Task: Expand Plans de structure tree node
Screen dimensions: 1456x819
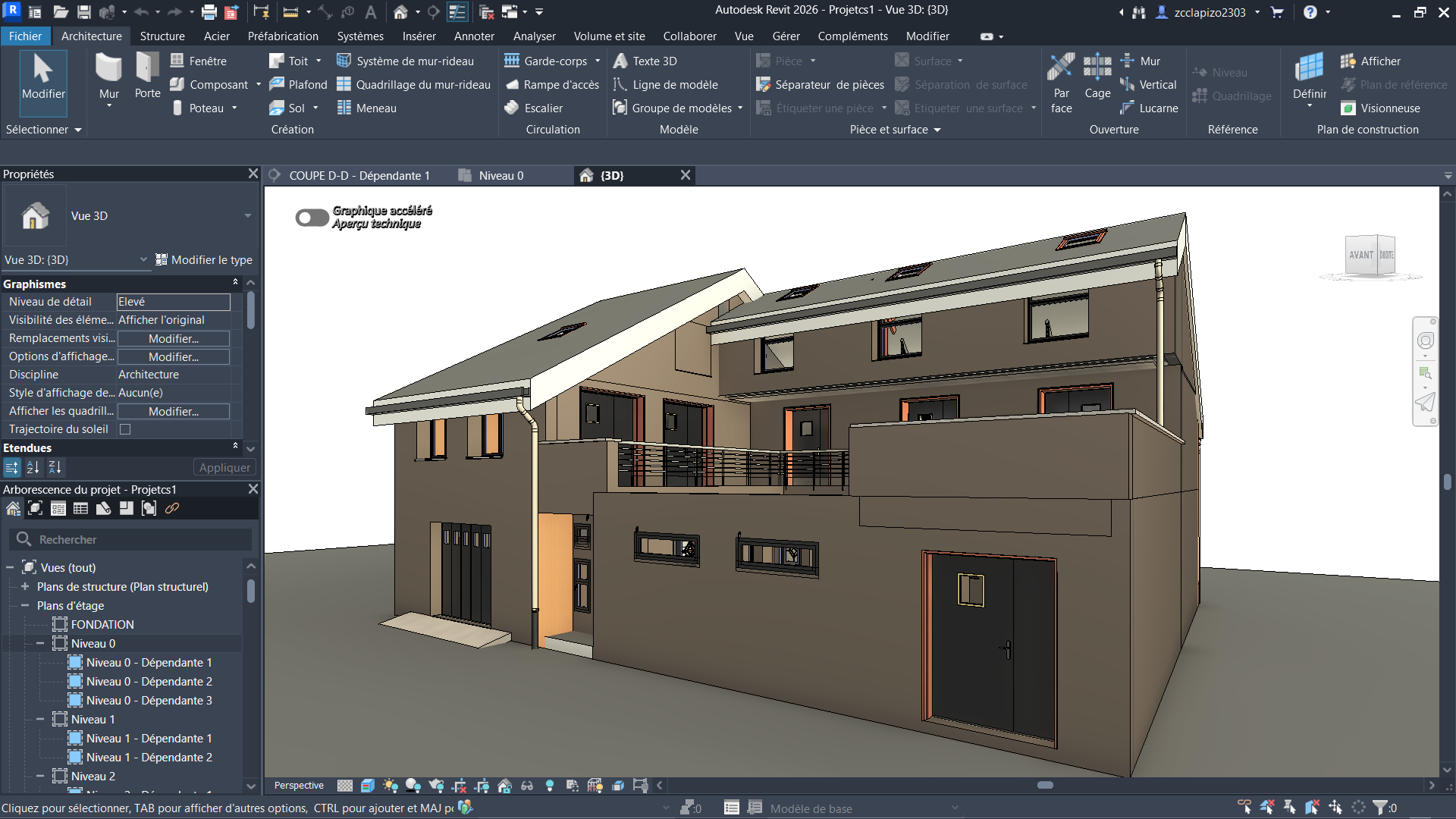Action: pyautogui.click(x=25, y=587)
